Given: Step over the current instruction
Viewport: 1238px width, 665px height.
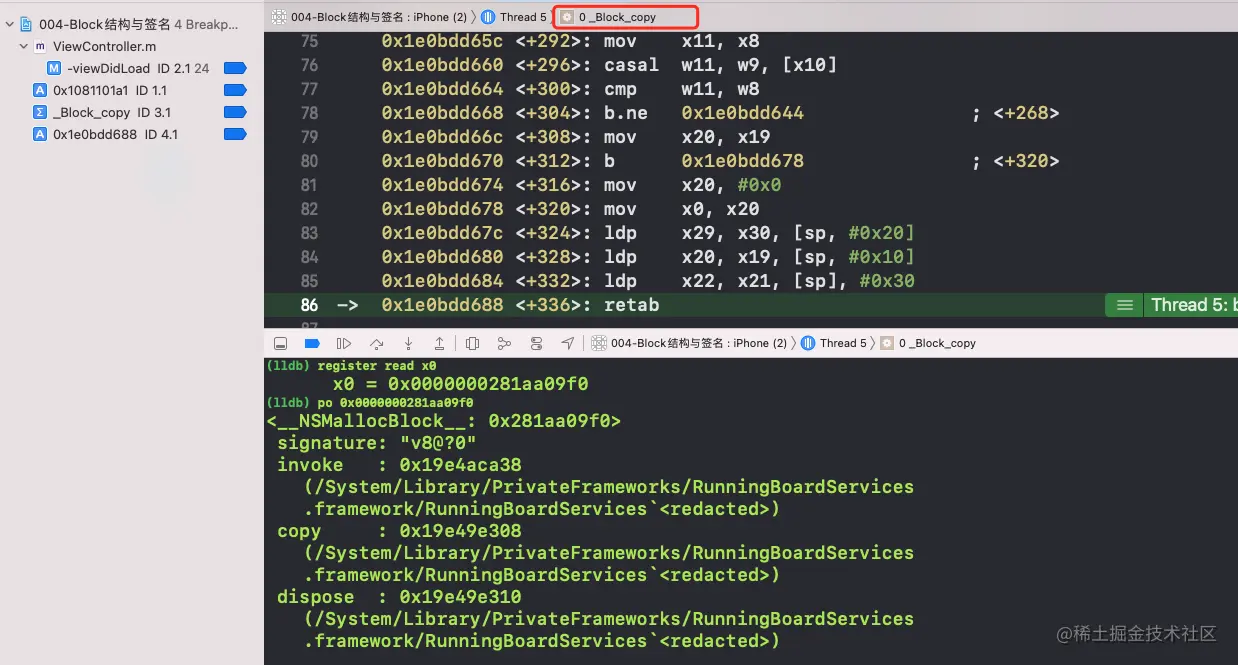Looking at the screenshot, I should pyautogui.click(x=376, y=343).
